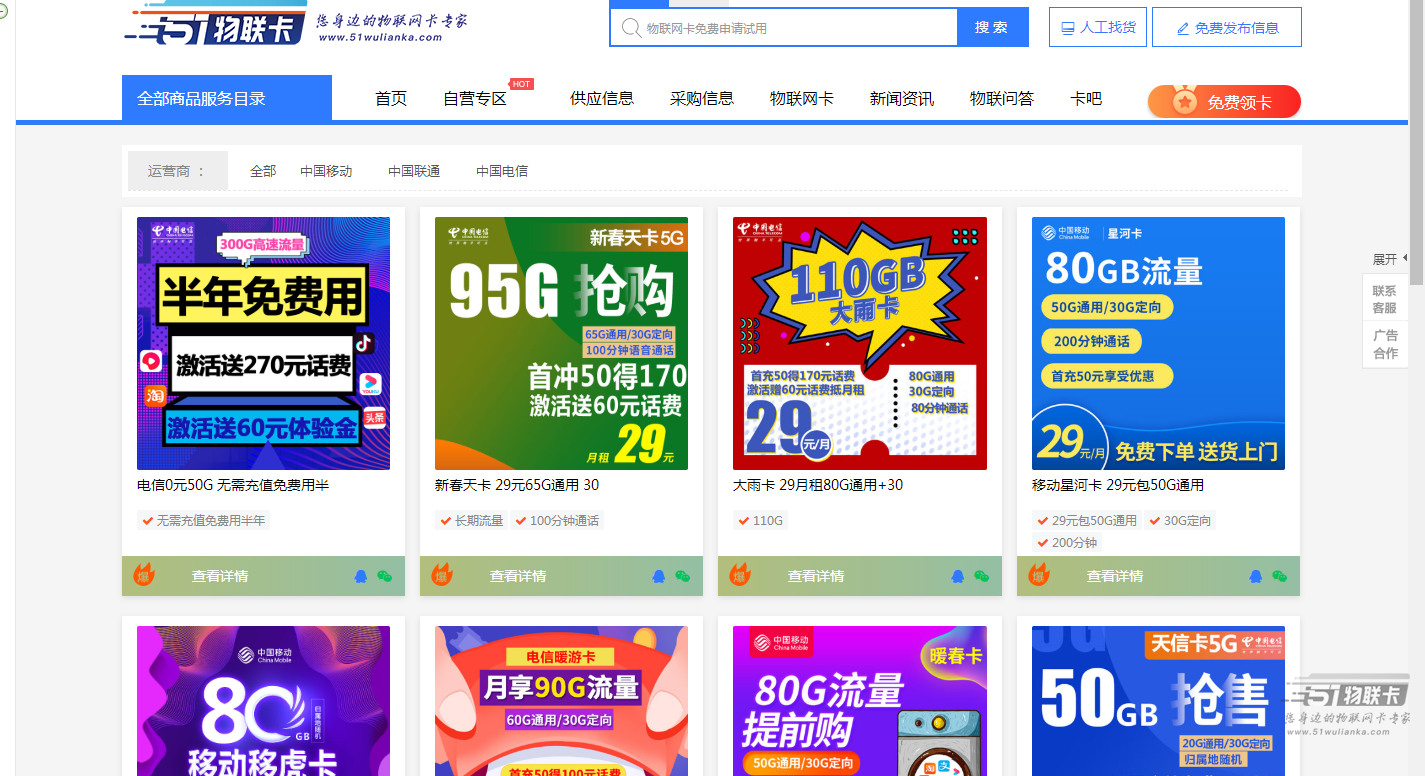Click the 免费发布信息 button
The image size is (1425, 776).
click(1227, 27)
